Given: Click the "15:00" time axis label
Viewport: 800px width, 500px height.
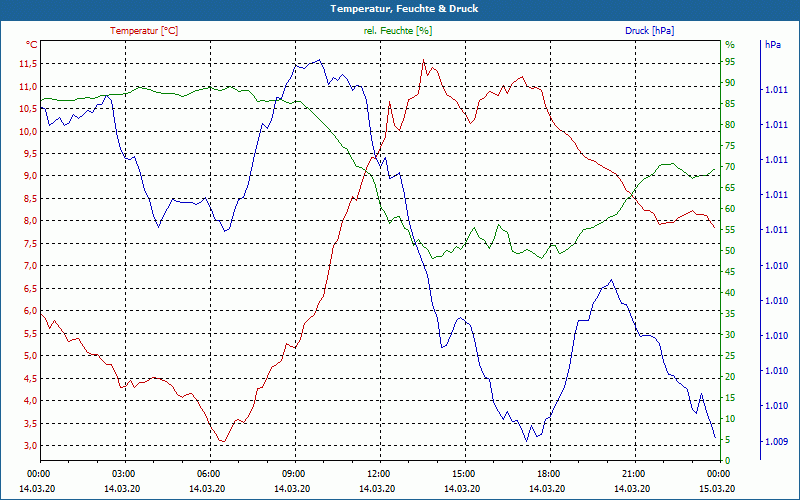Looking at the screenshot, I should 462,474.
